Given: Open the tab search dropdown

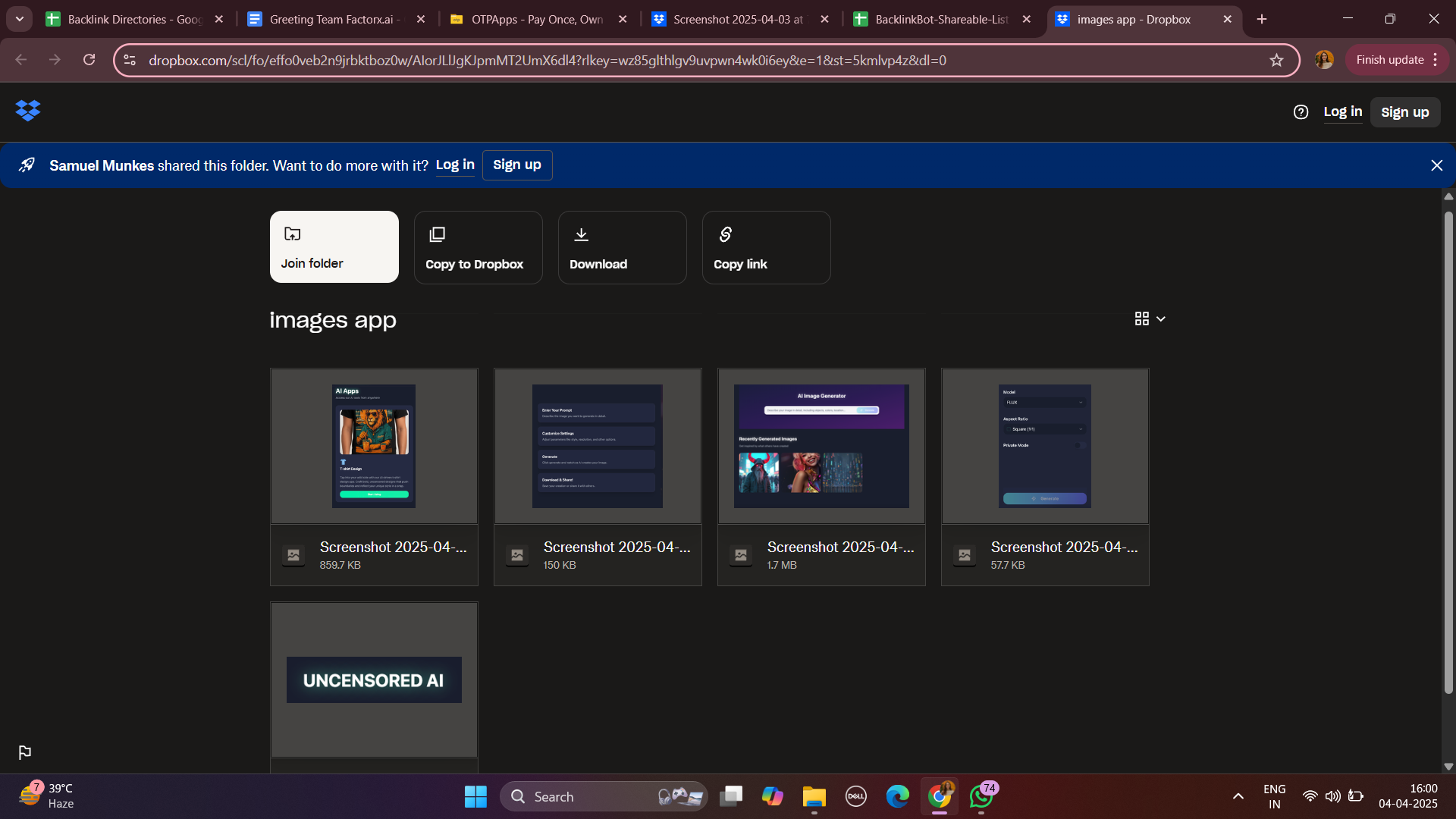Looking at the screenshot, I should tap(19, 19).
